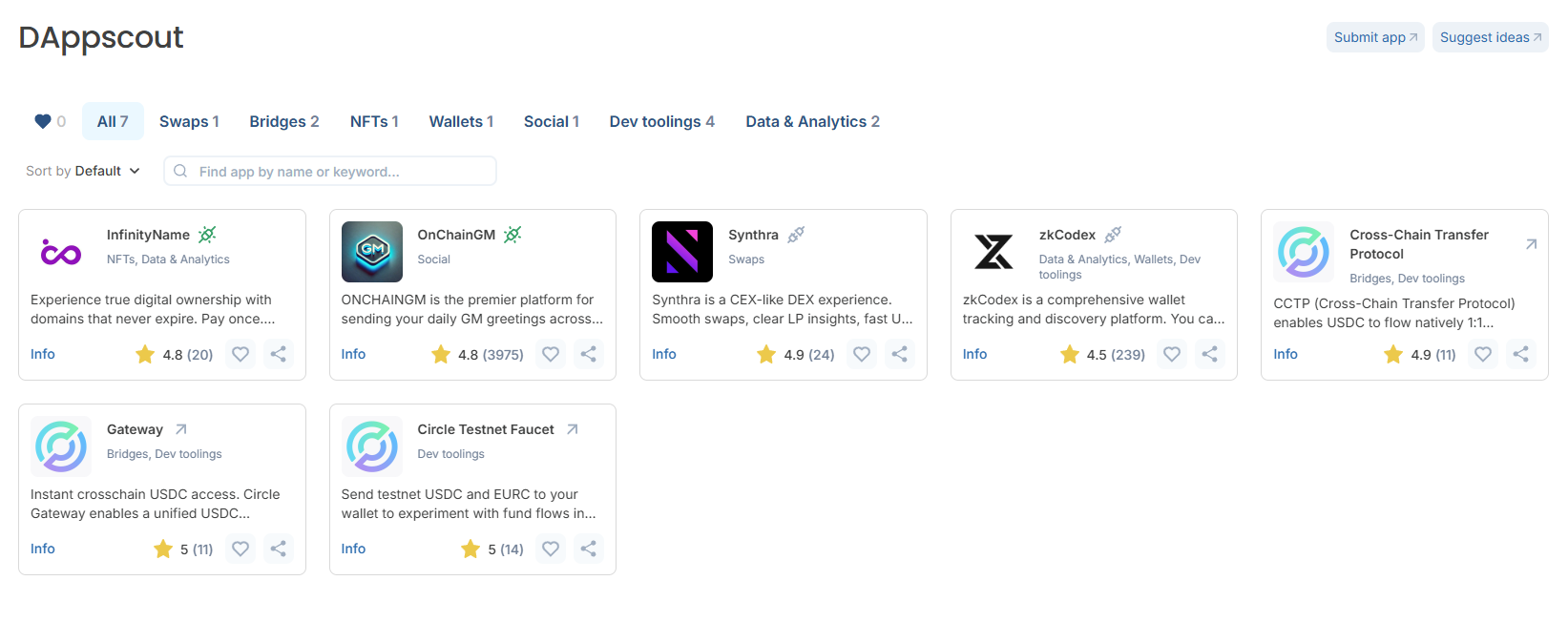Open Info for the Synthra app
The height and width of the screenshot is (643, 1568).
[663, 354]
